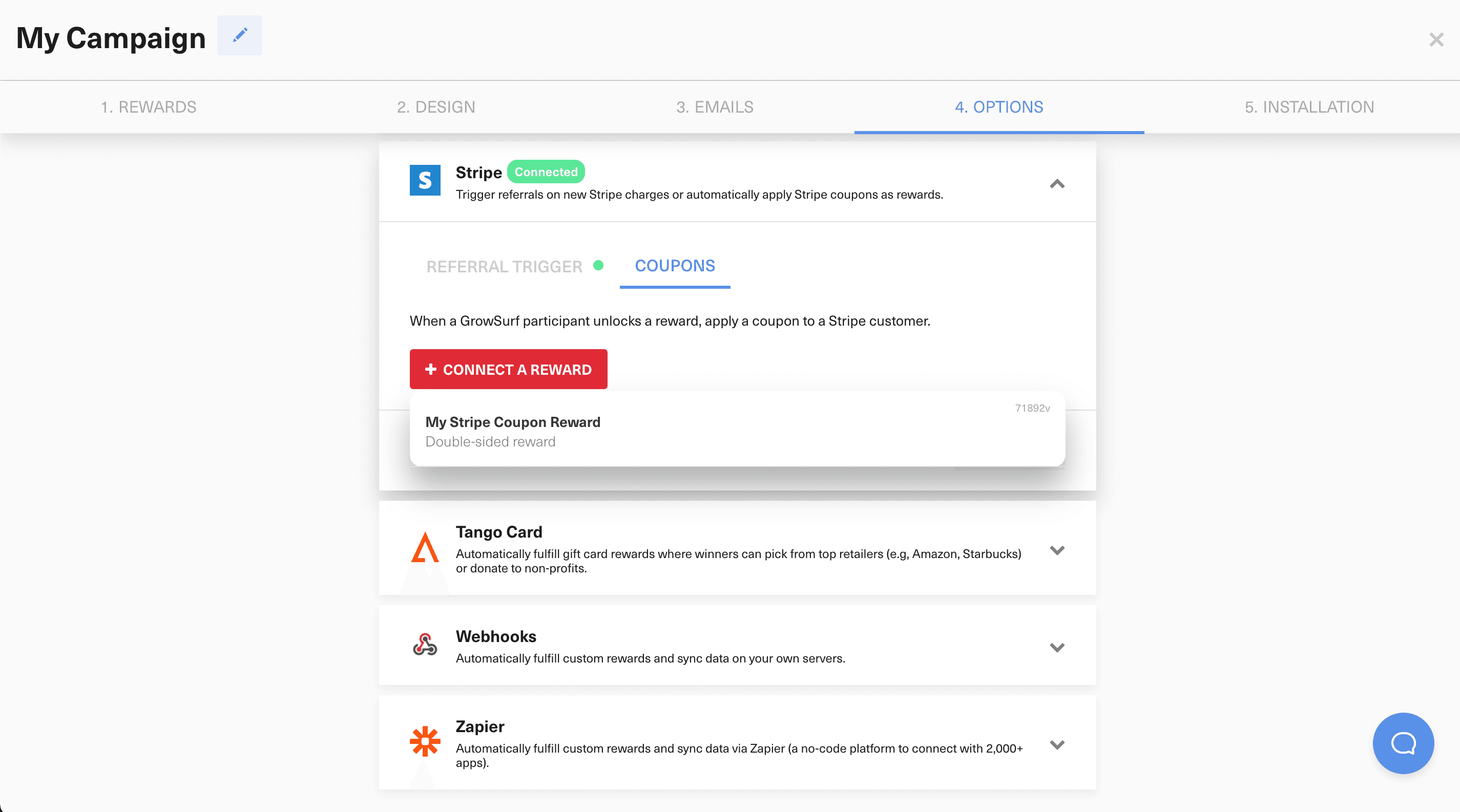Switch to the REFERRAL TRIGGER tab
Viewport: 1460px width, 812px height.
point(504,266)
